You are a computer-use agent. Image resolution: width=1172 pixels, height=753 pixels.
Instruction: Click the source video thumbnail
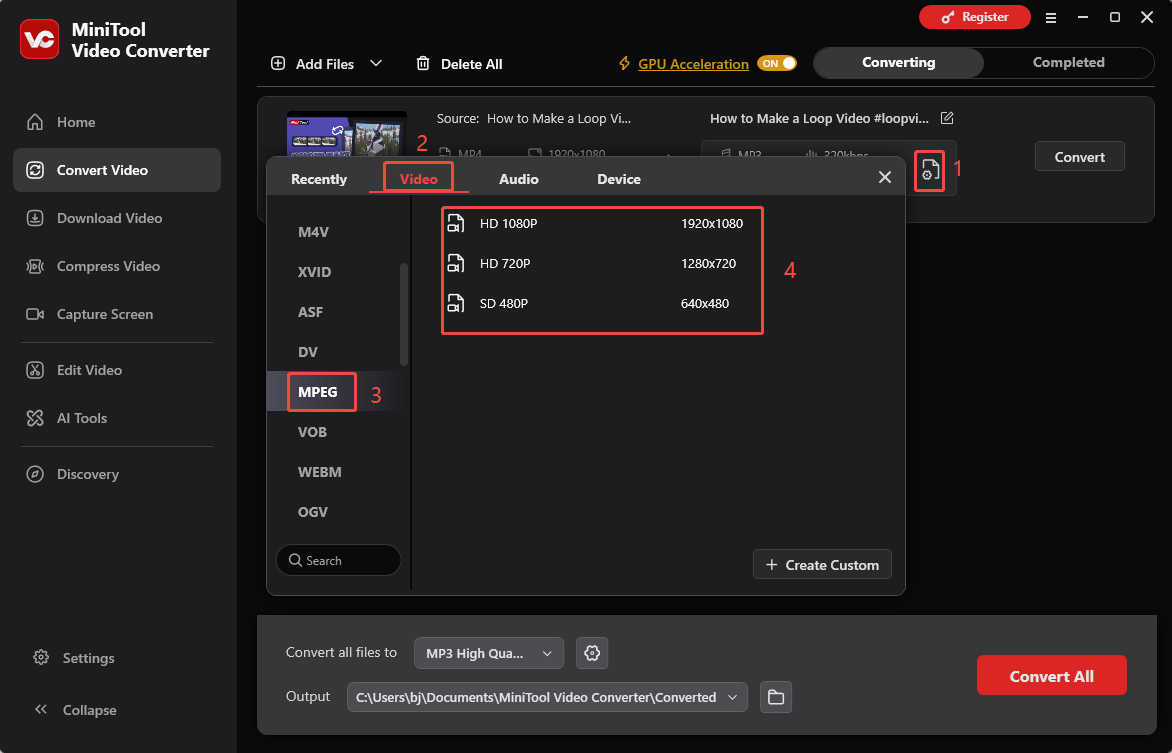tap(347, 135)
